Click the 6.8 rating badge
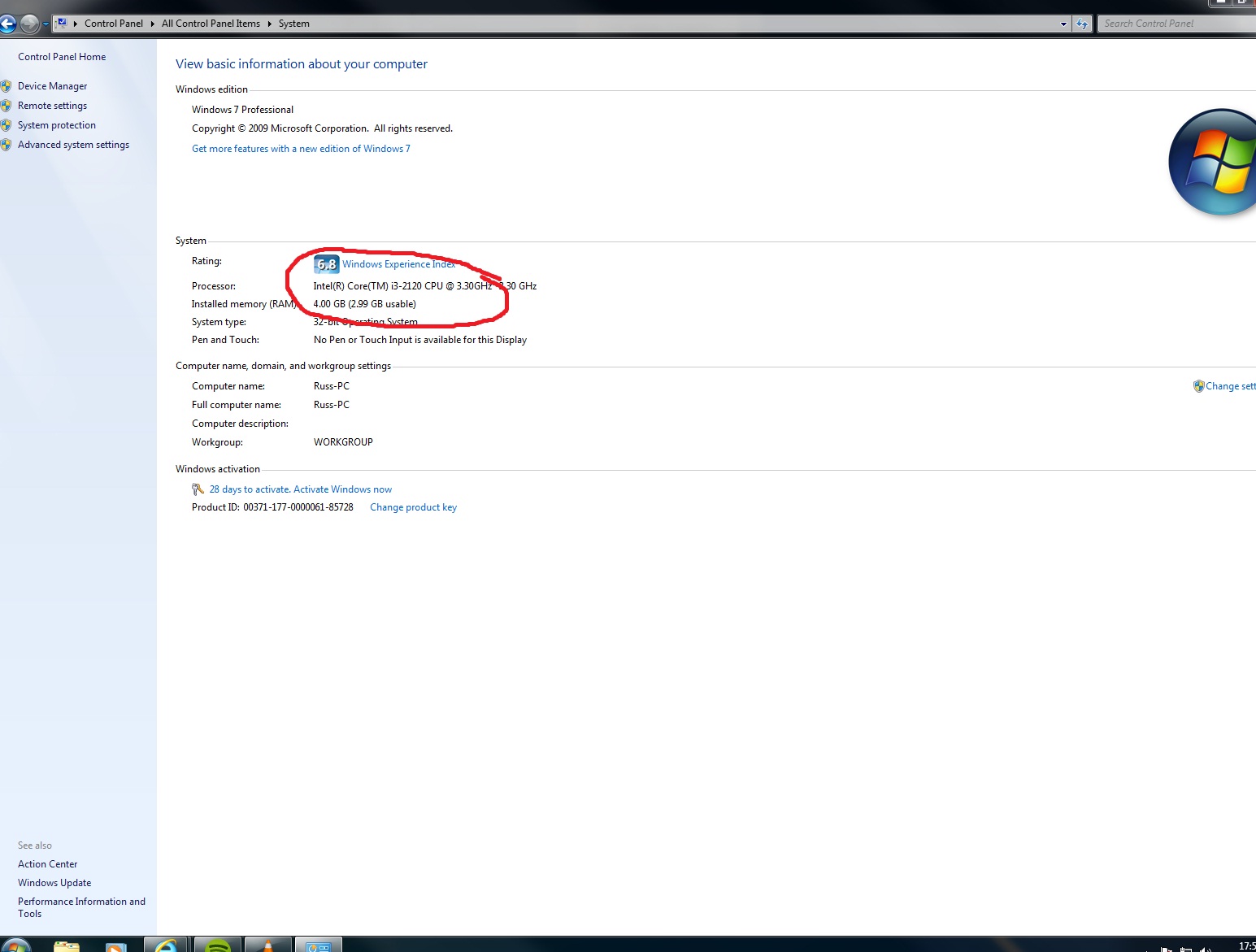 [x=326, y=264]
